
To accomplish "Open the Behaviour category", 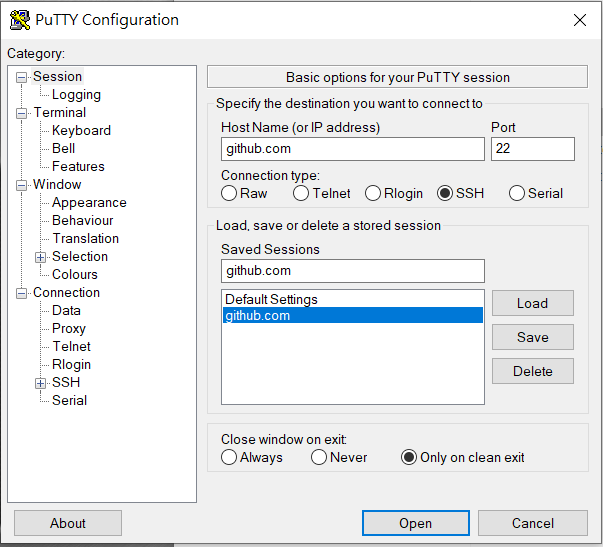I will (x=83, y=220).
